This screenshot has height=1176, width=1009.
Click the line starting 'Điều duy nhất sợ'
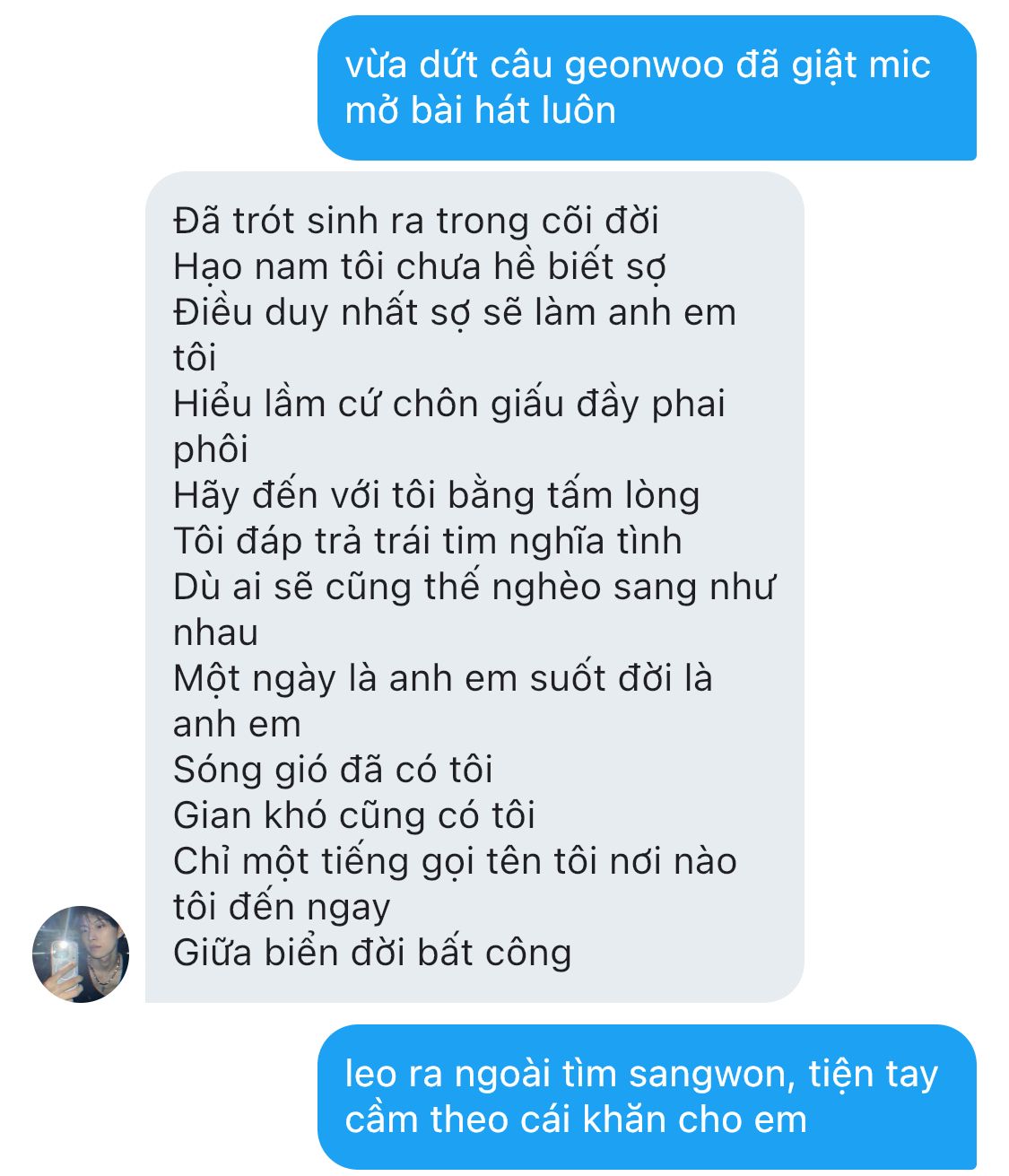[455, 312]
